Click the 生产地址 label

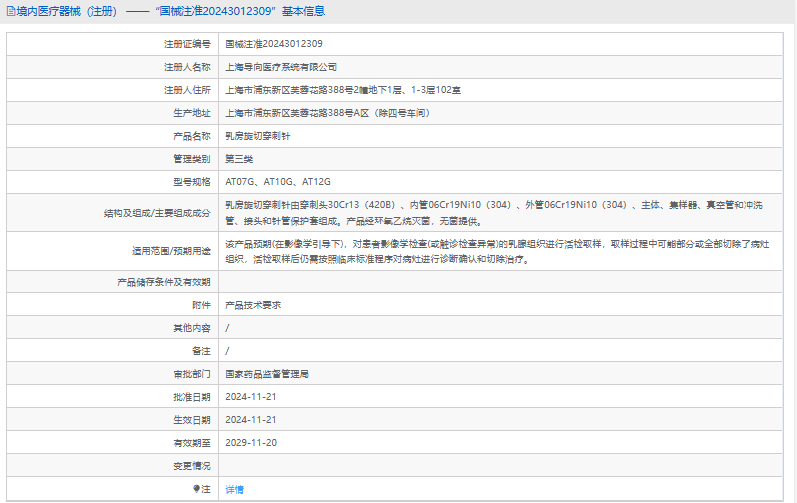[x=192, y=113]
